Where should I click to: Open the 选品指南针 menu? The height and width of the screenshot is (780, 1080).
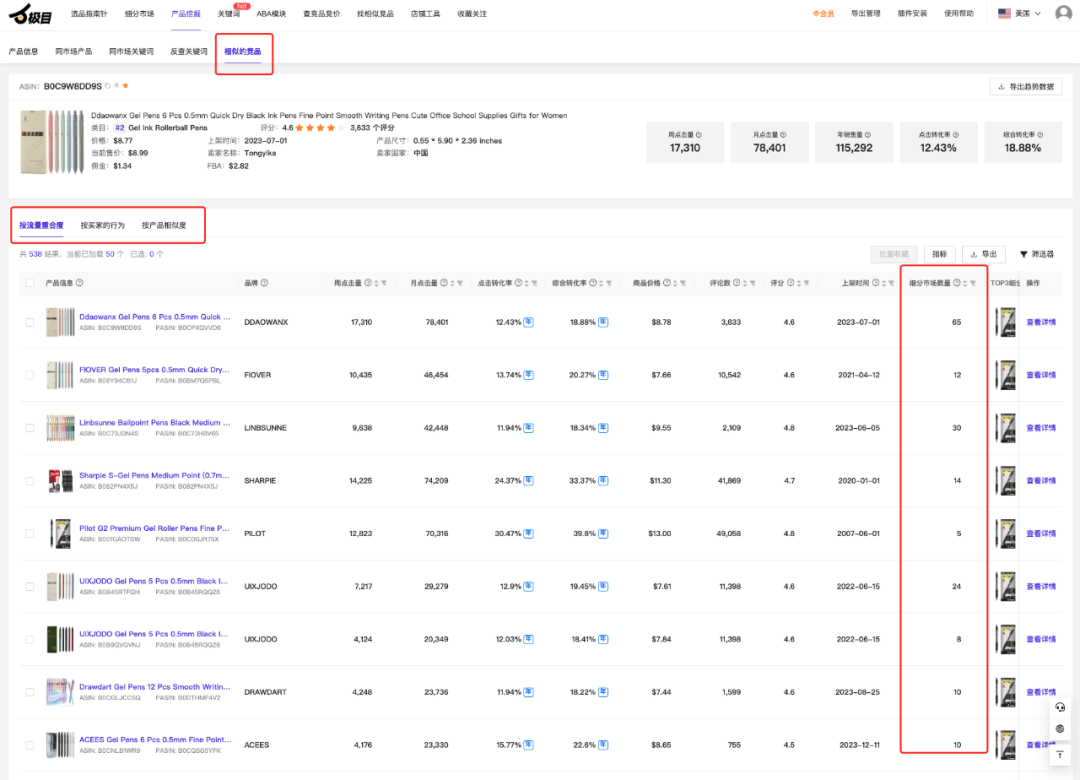click(x=89, y=14)
